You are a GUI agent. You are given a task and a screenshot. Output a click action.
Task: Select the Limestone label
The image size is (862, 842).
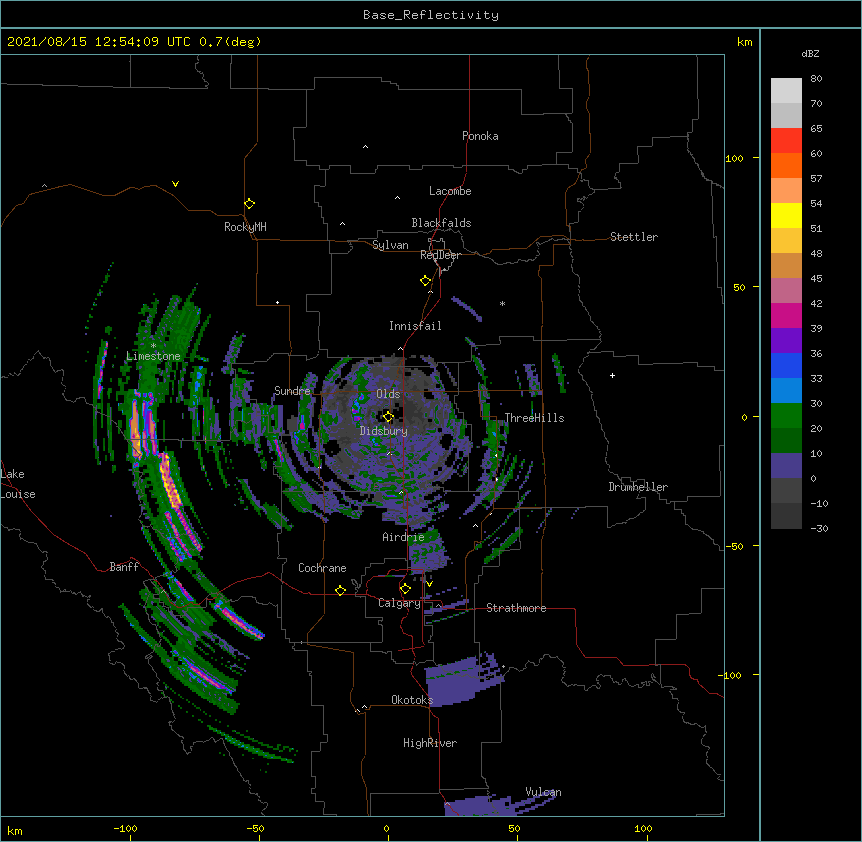(x=153, y=356)
